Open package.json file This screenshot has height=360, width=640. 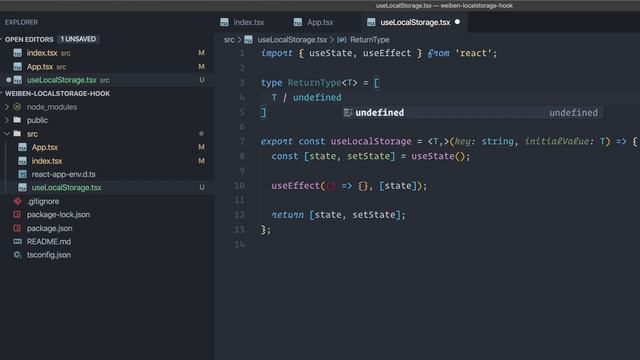coord(49,228)
